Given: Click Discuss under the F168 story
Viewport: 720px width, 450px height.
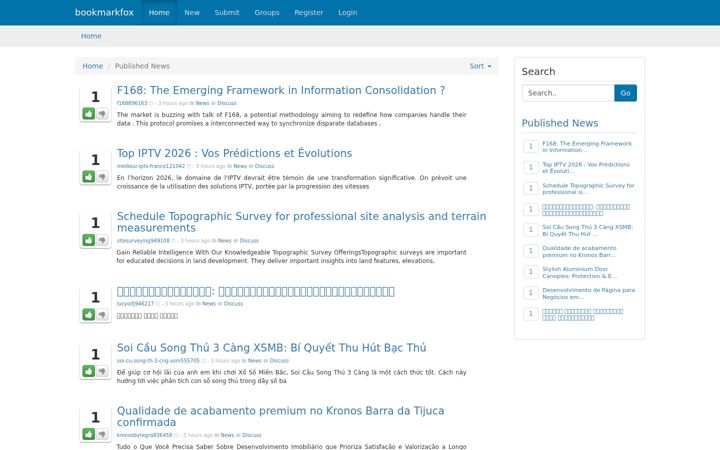Looking at the screenshot, I should coord(227,103).
